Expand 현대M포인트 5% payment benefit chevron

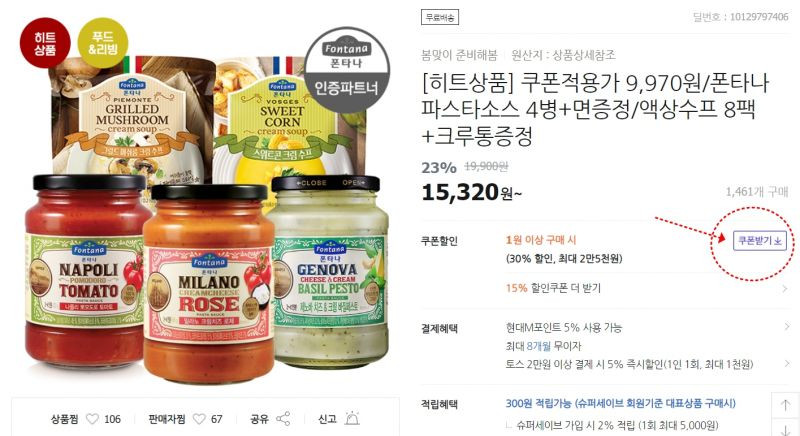pyautogui.click(x=786, y=326)
